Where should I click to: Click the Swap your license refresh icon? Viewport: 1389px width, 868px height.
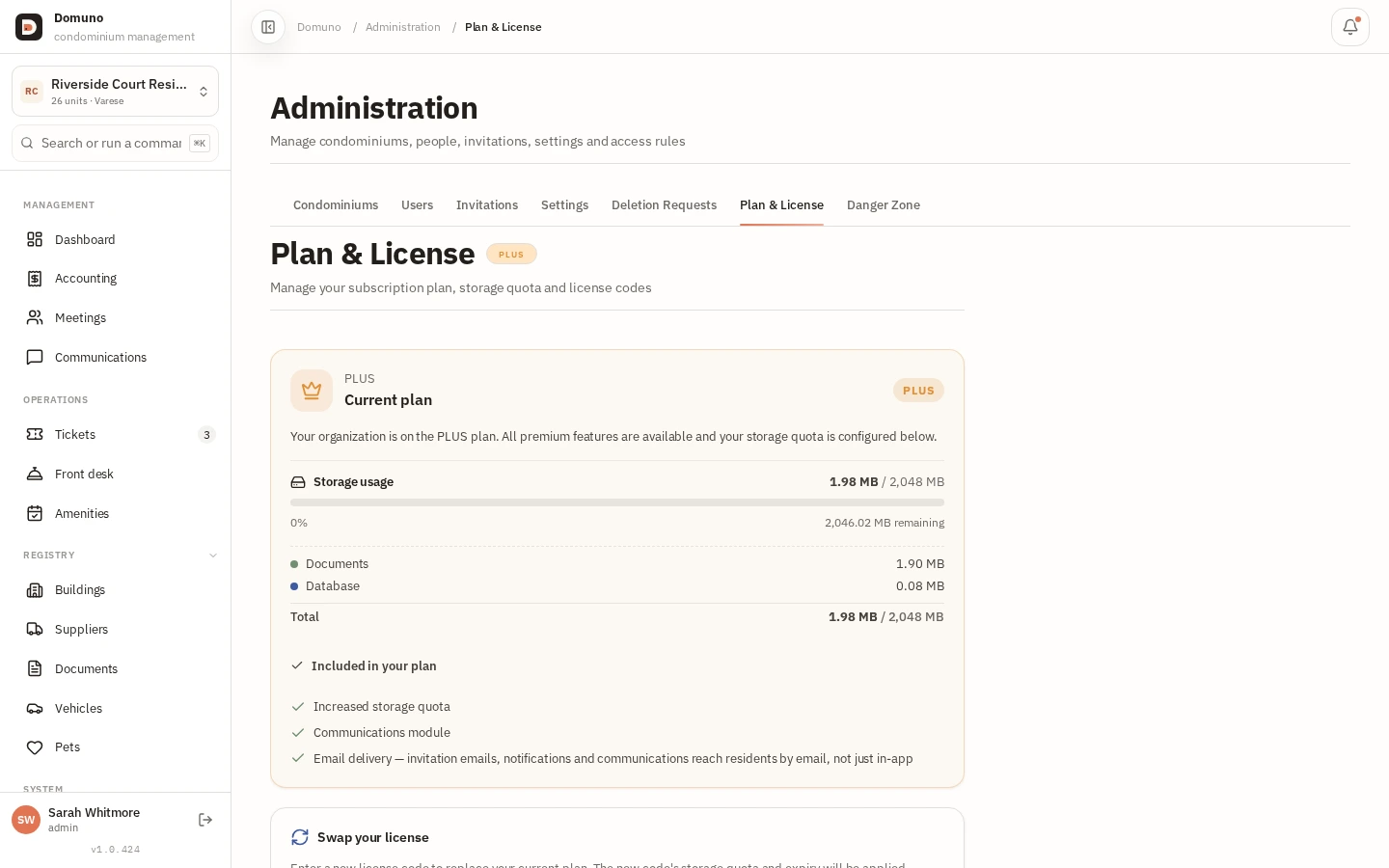pos(300,837)
